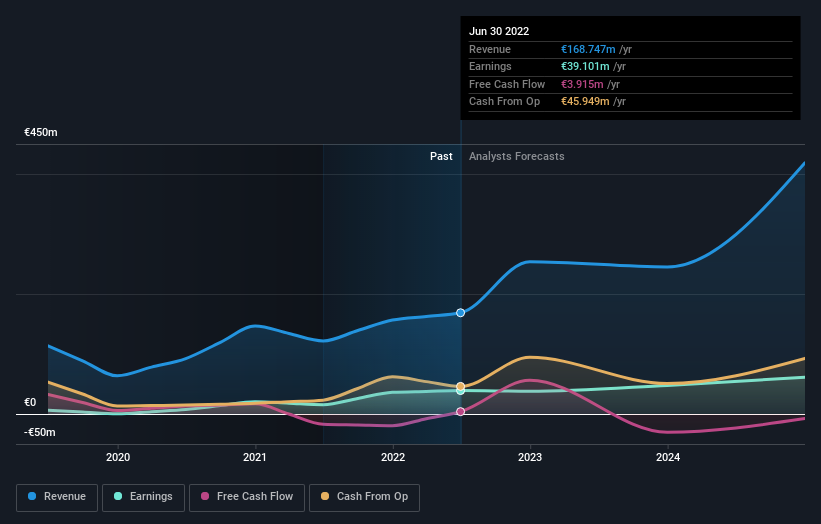
Task: Click the orange Cash From Op data point marker
Action: 460,386
